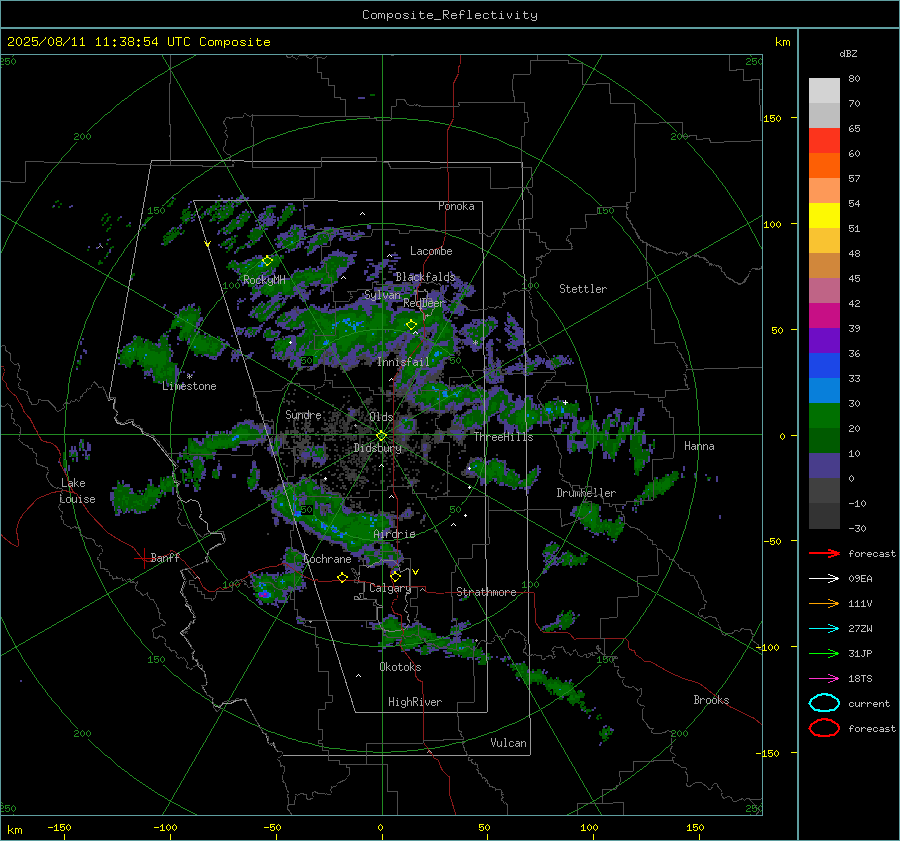Click the white 09EA arrow icon
Image resolution: width=900 pixels, height=841 pixels.
tap(824, 579)
